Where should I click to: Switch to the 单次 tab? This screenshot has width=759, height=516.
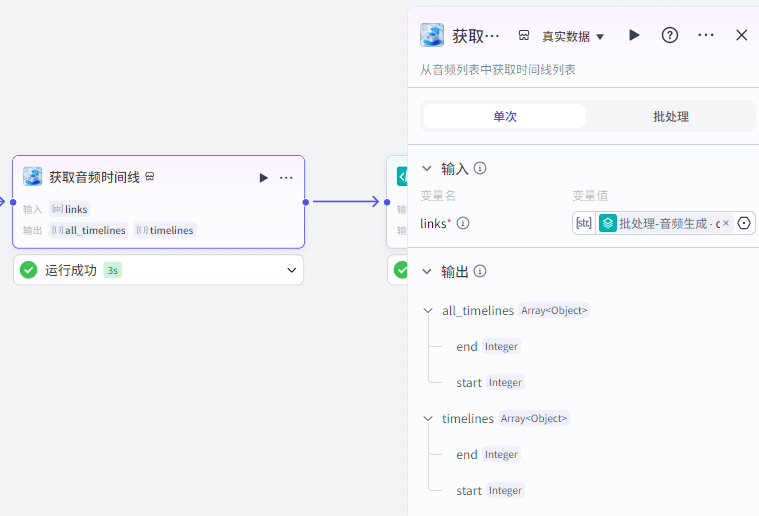click(505, 116)
